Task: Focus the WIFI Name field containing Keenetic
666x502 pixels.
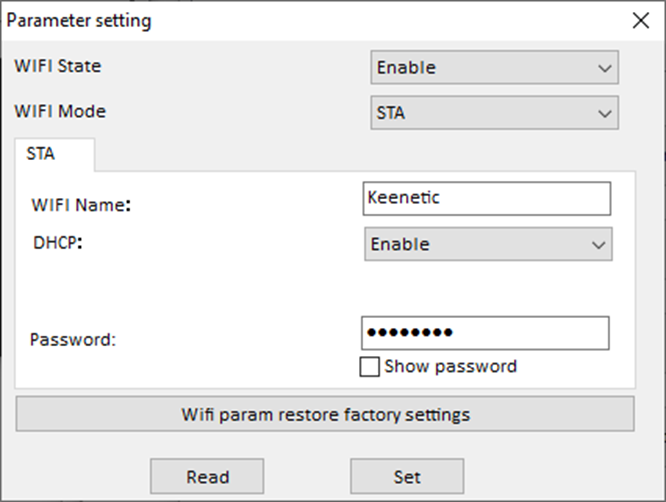Action: click(x=486, y=198)
